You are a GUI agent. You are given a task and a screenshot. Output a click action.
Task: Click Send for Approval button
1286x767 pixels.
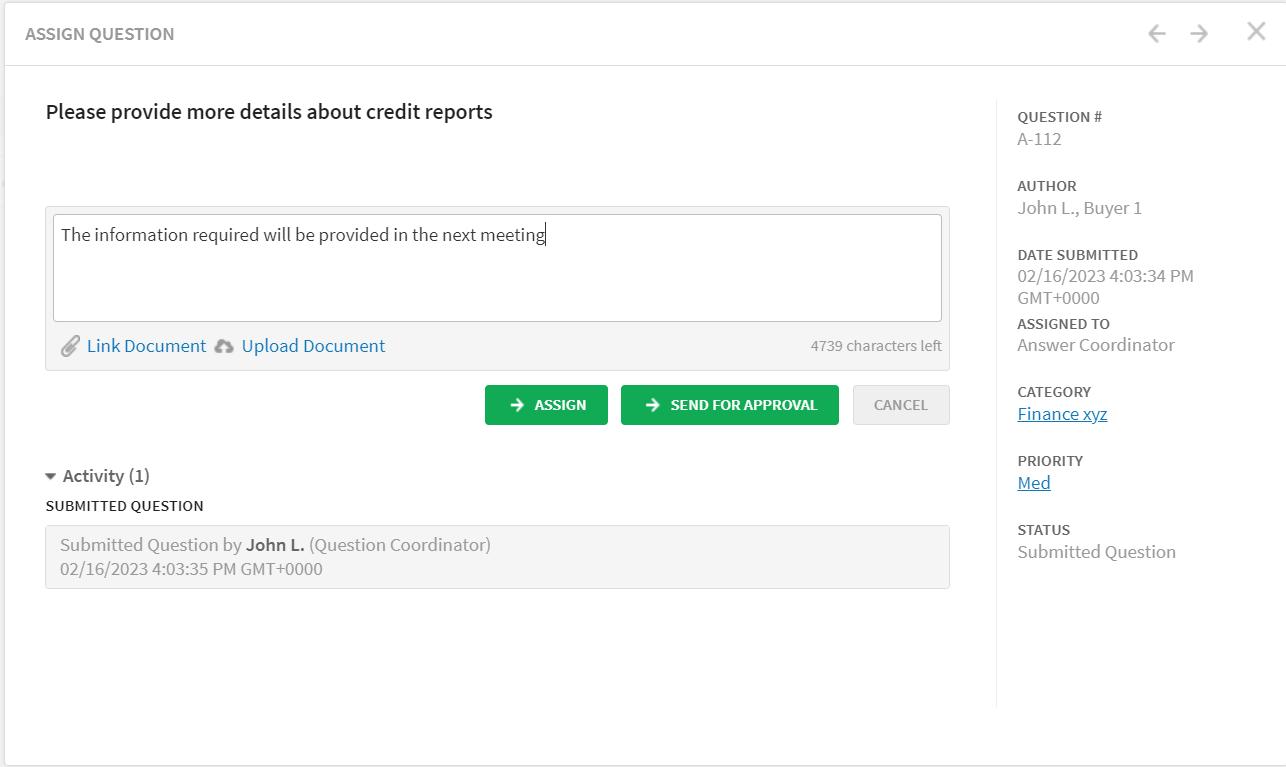pos(730,405)
